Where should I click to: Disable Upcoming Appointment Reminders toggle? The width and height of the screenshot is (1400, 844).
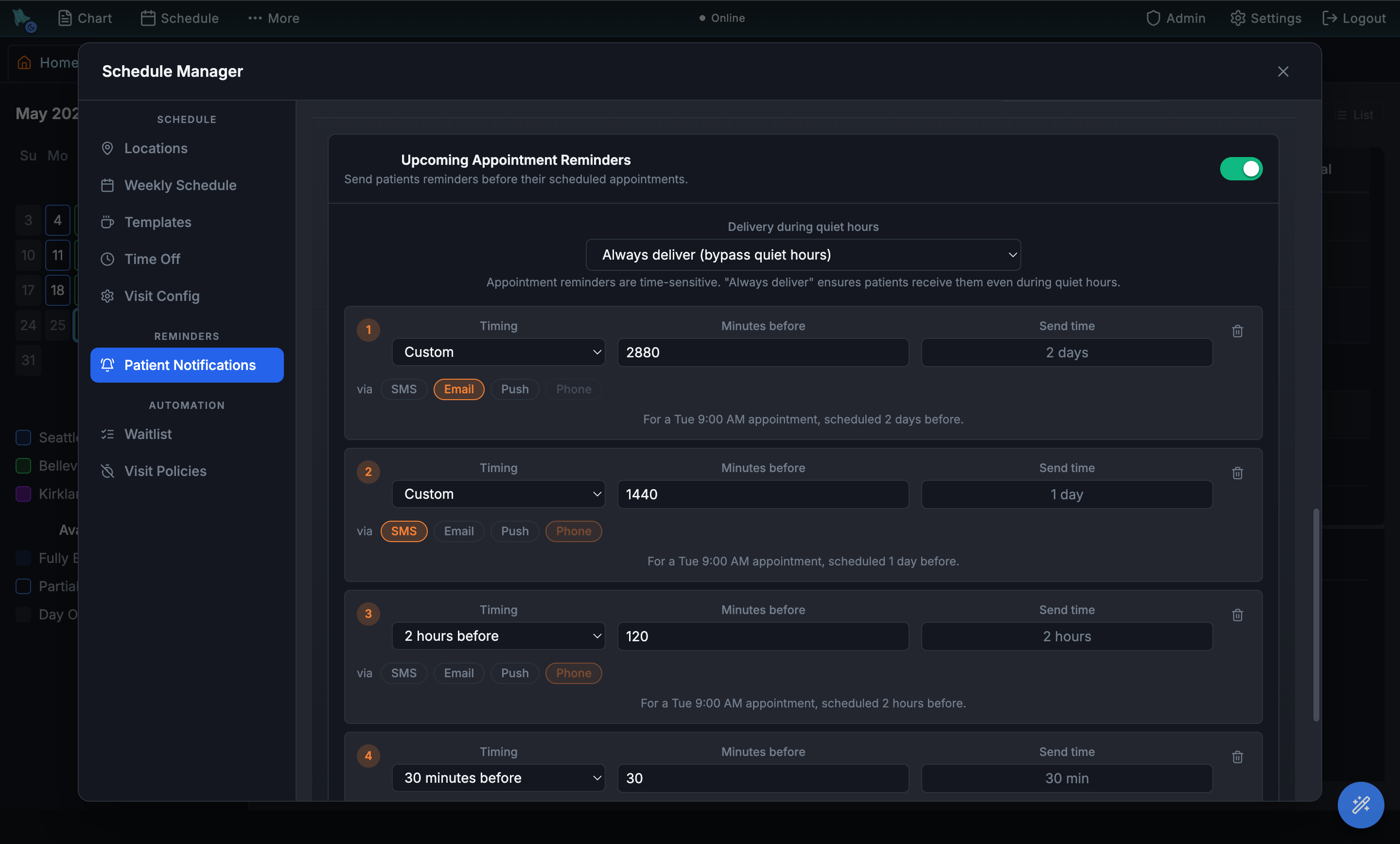1241,169
